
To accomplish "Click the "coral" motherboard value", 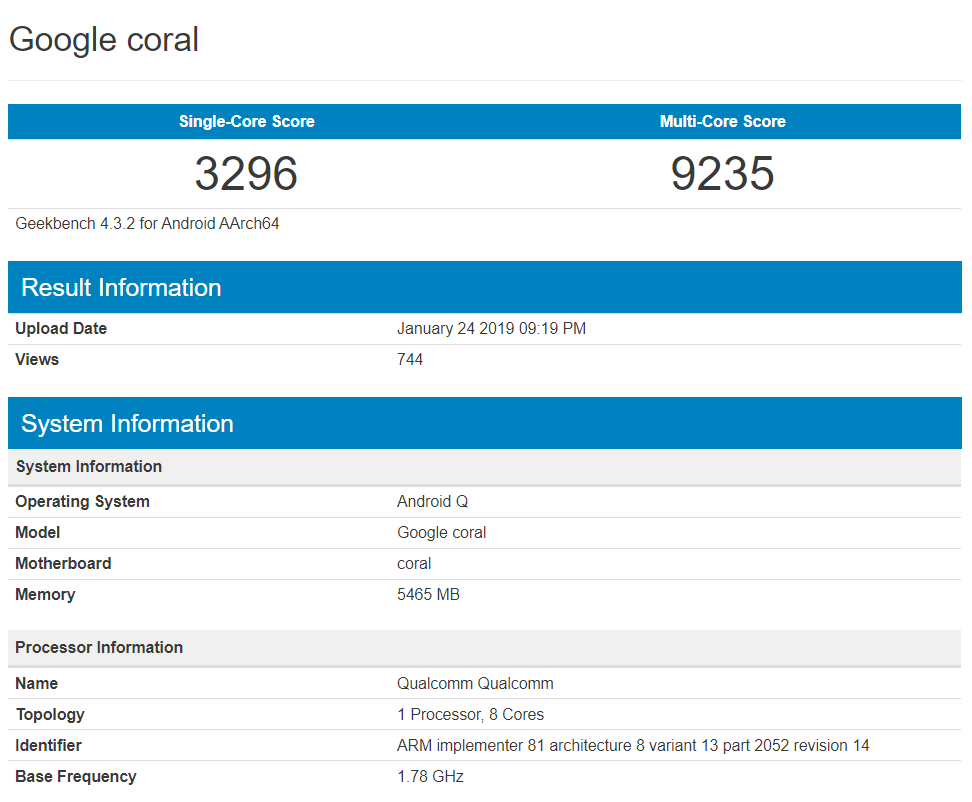I will tap(414, 563).
